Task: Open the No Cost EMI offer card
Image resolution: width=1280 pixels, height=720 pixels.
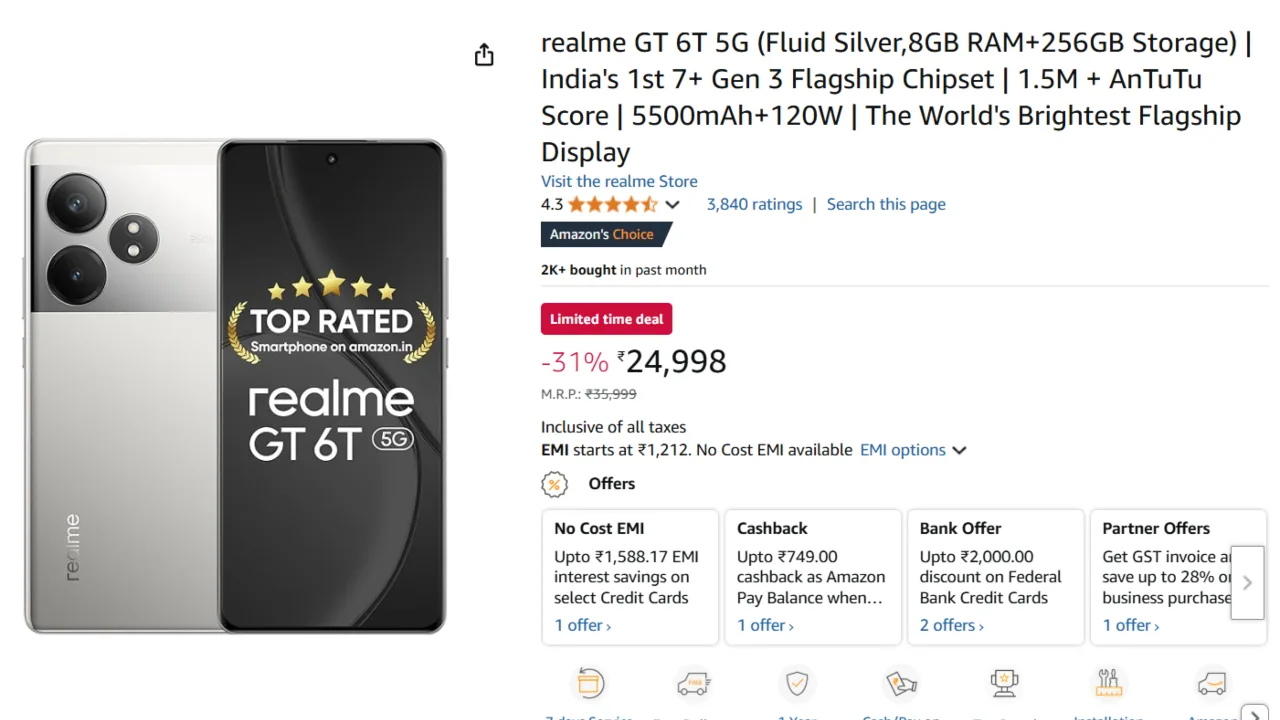Action: tap(630, 576)
